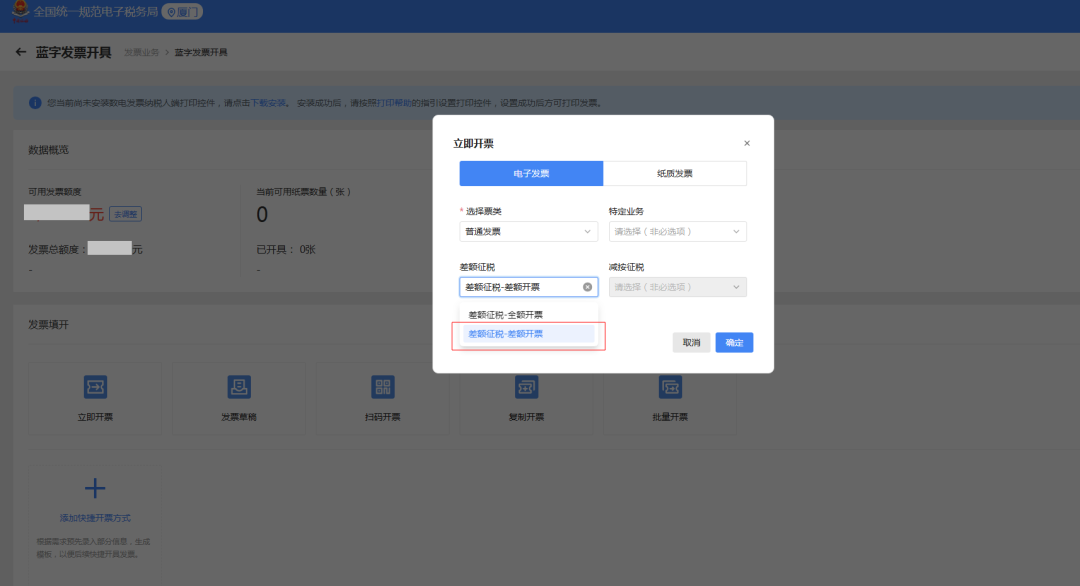The height and width of the screenshot is (586, 1080).
Task: Close the 立即开票 dialog with X
Action: [x=747, y=143]
